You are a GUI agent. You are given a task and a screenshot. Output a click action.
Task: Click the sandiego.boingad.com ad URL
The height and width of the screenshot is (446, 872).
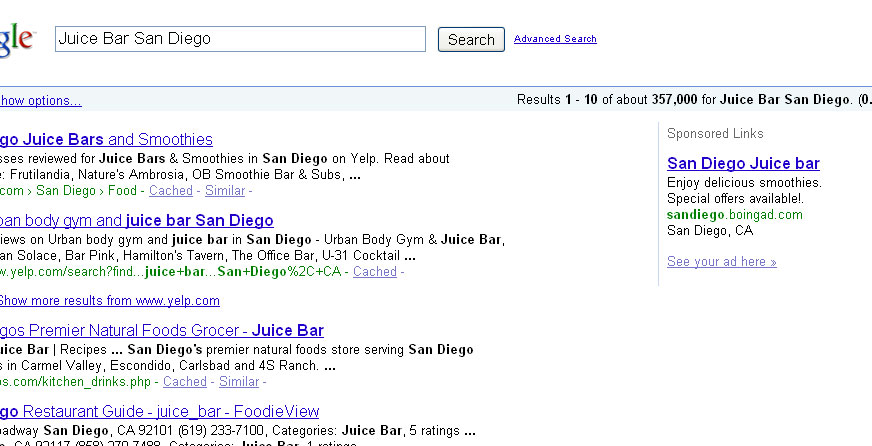coord(735,215)
